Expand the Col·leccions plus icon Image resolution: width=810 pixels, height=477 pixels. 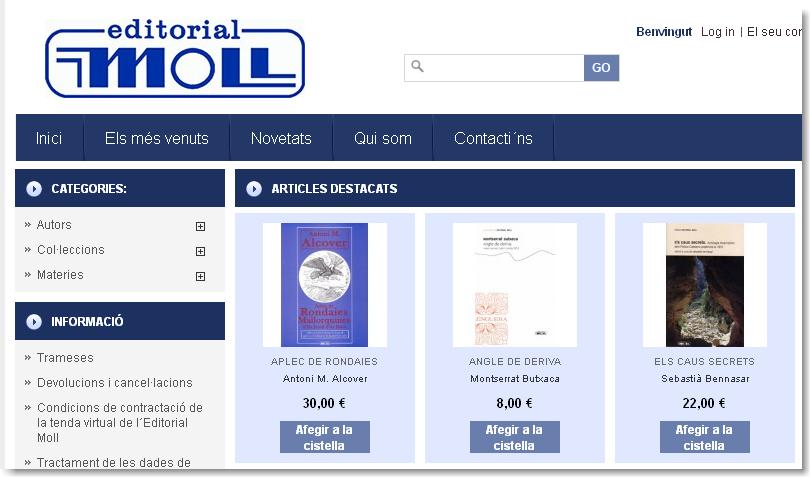(x=200, y=251)
